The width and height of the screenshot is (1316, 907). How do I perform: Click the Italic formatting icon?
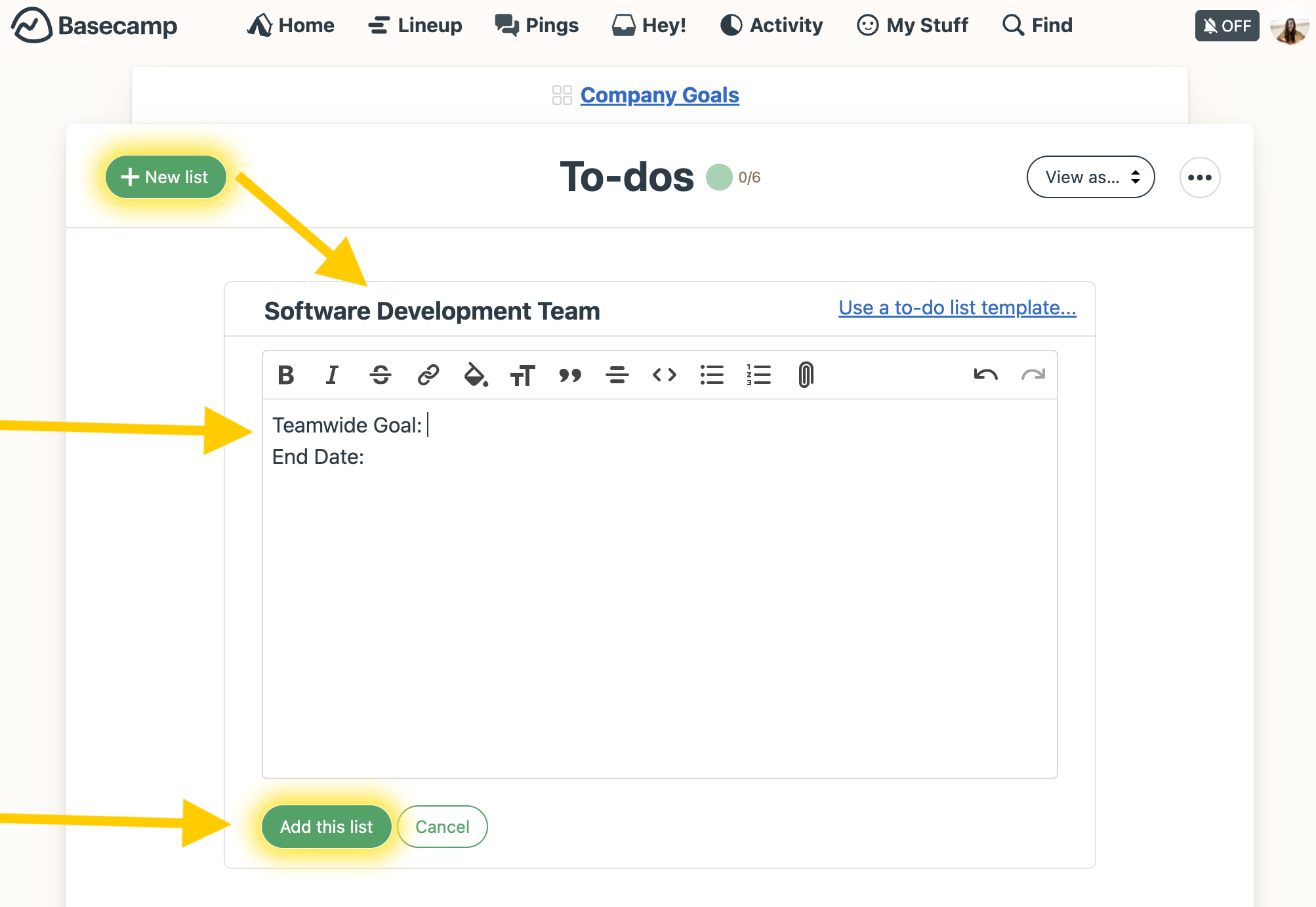[333, 374]
